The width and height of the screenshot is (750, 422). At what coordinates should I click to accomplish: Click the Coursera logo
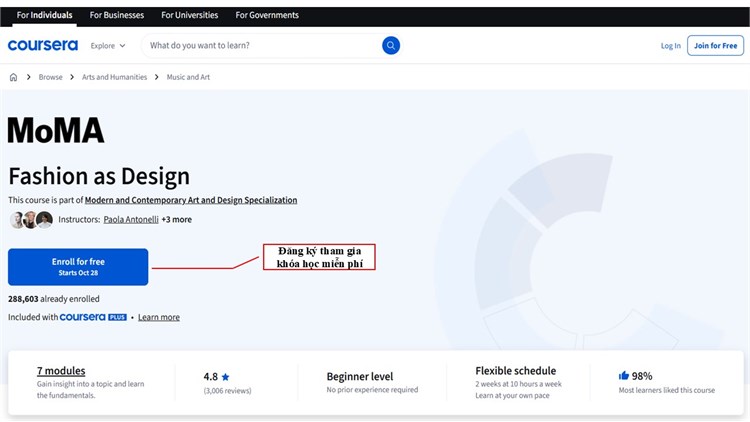[42, 45]
